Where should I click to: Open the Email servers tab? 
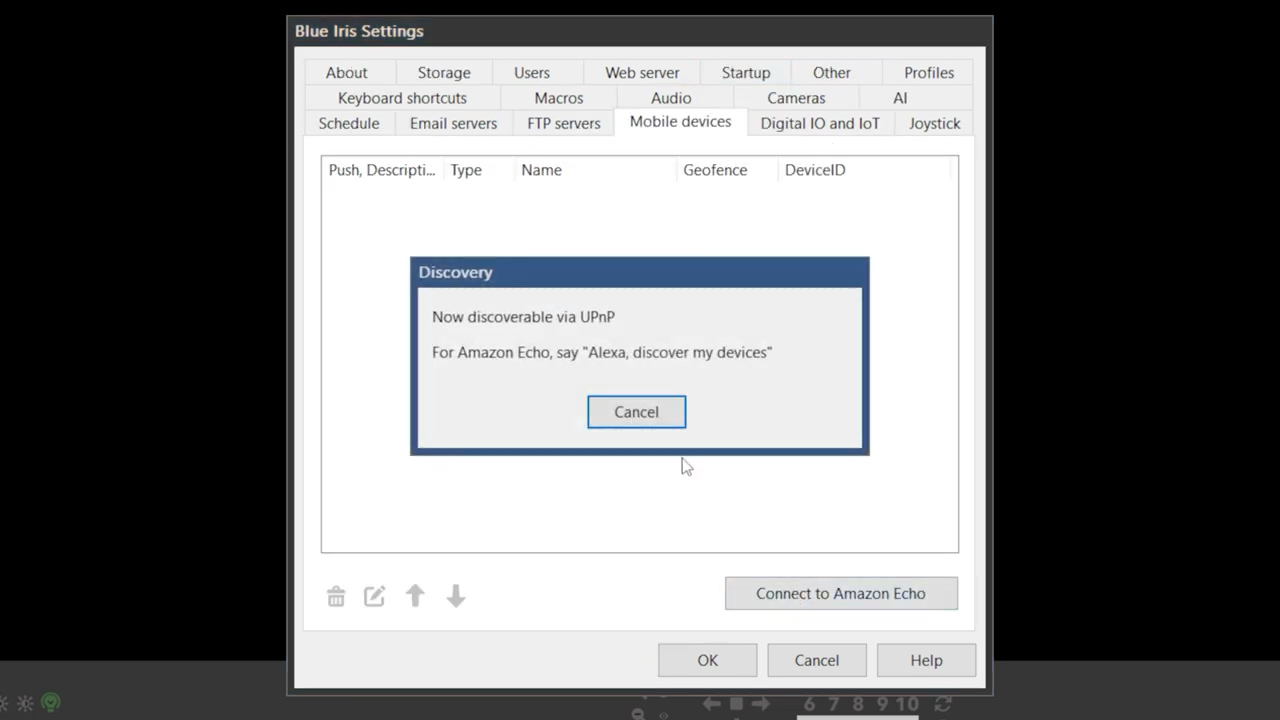coord(453,123)
